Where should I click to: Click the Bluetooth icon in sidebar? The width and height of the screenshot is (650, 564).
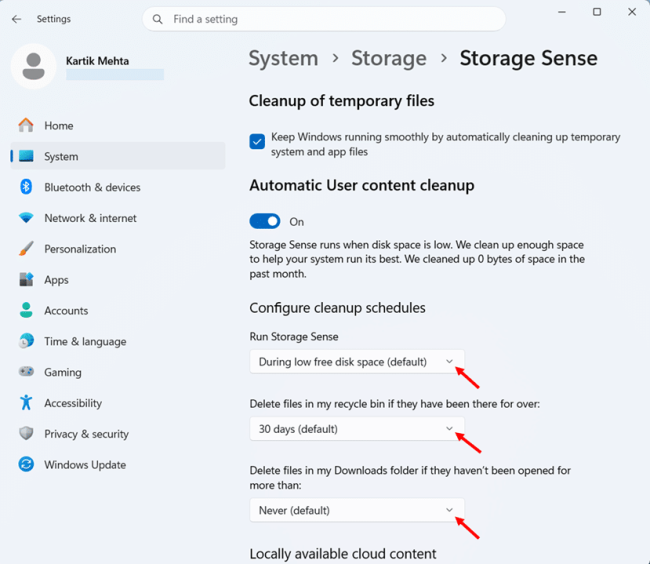tap(26, 187)
